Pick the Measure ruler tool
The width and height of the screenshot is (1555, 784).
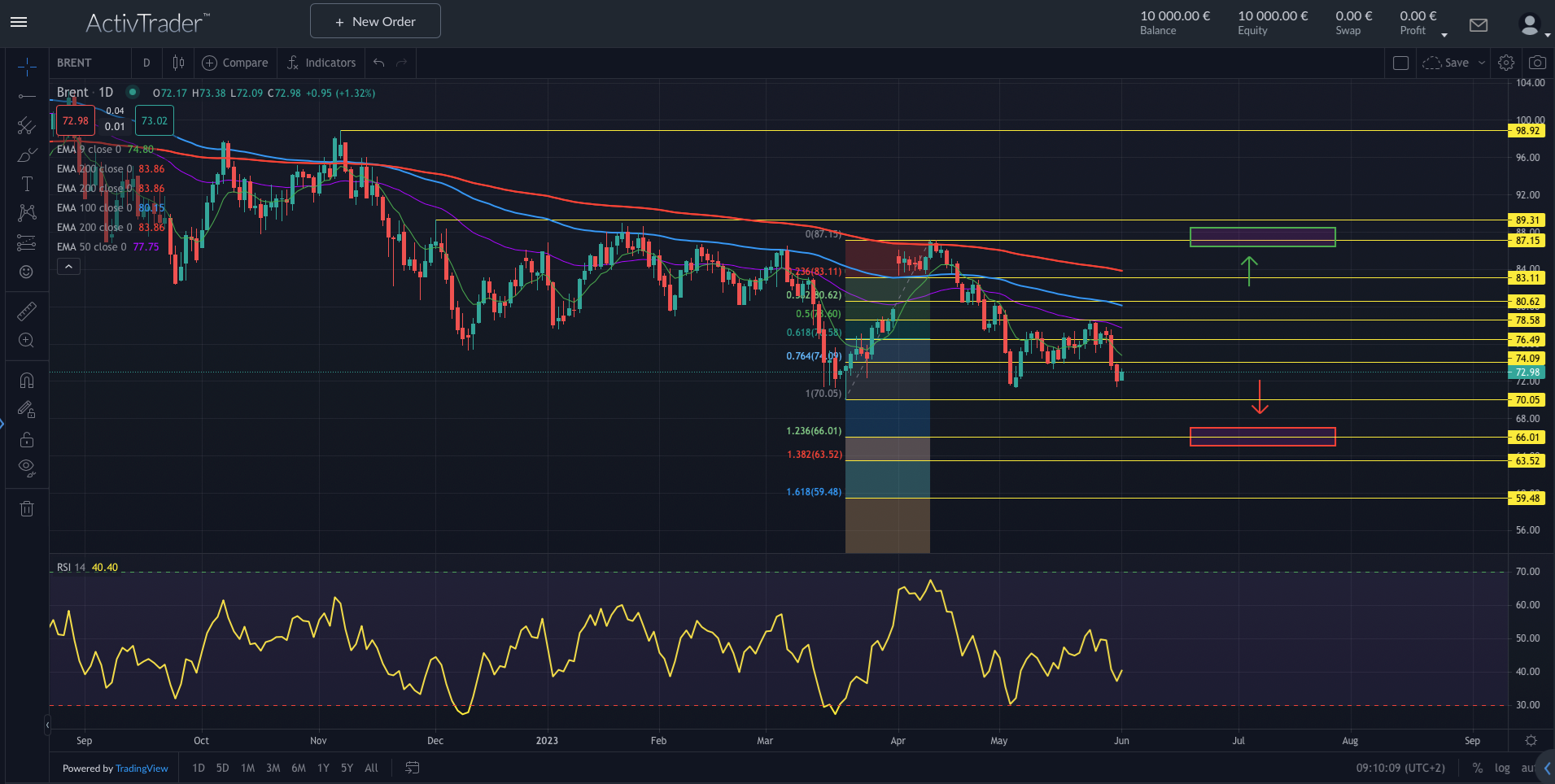[26, 311]
